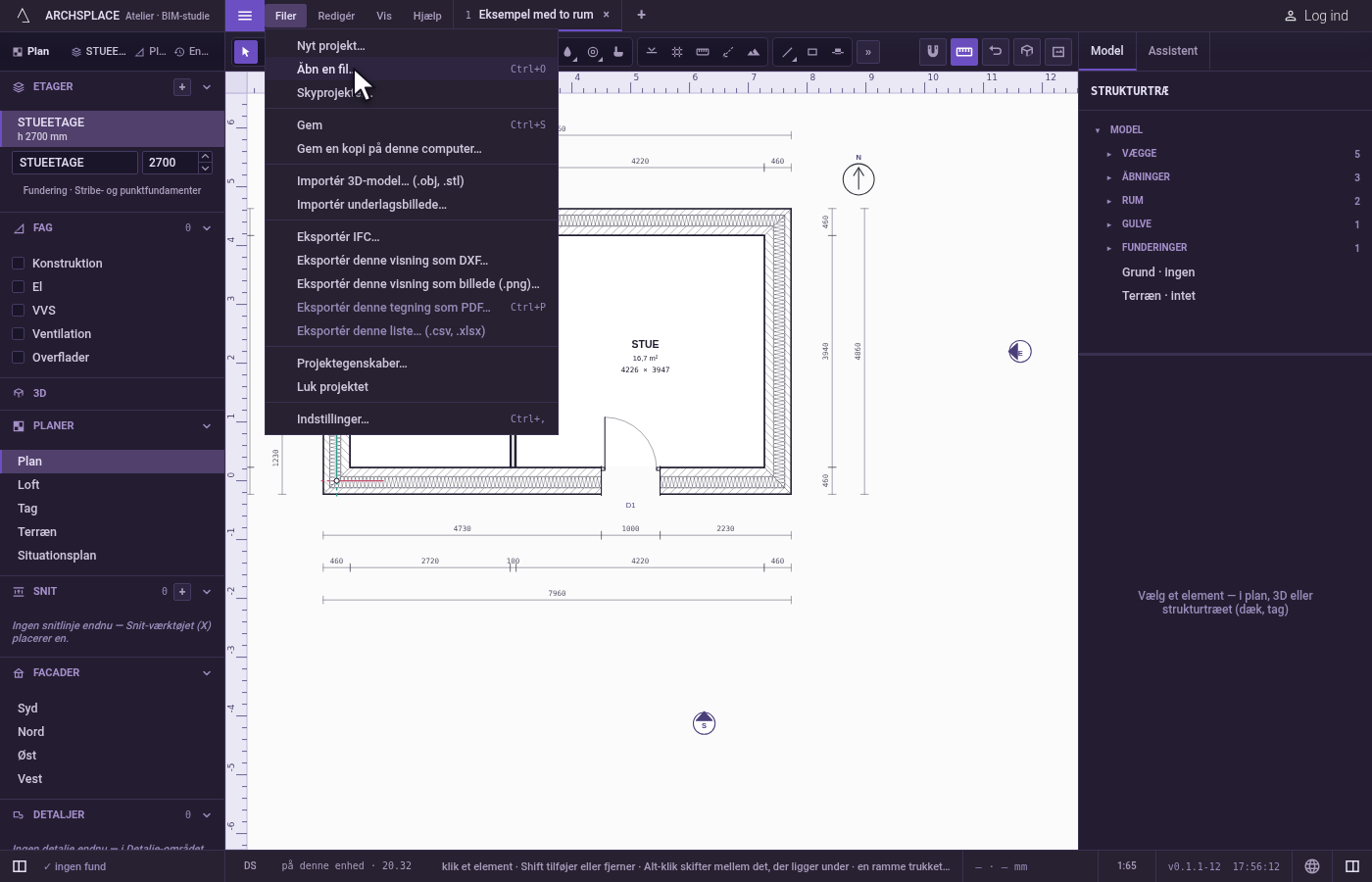This screenshot has height=882, width=1372.
Task: Choose Nyt projekt… from Filer menu
Action: (412, 46)
